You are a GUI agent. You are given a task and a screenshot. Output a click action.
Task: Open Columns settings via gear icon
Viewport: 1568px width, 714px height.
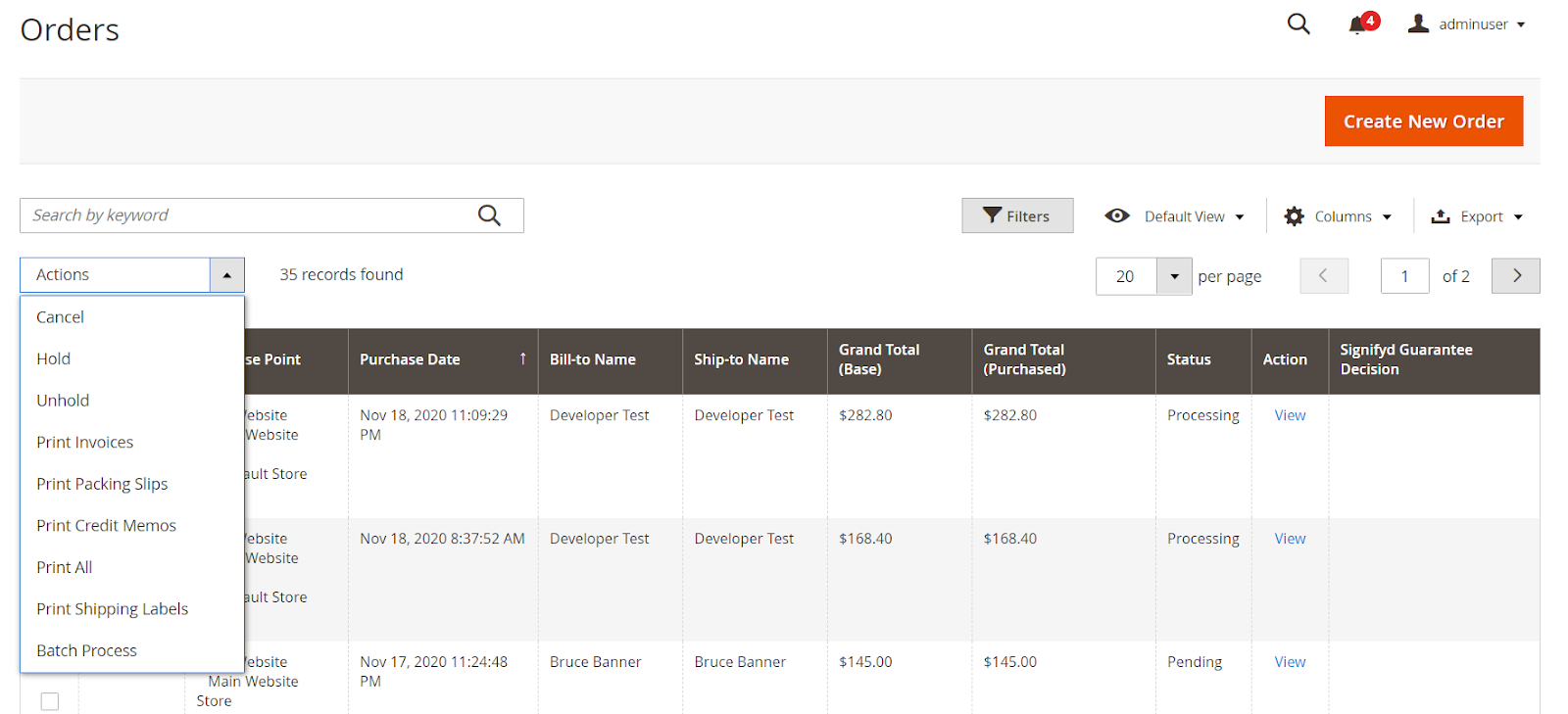tap(1294, 216)
